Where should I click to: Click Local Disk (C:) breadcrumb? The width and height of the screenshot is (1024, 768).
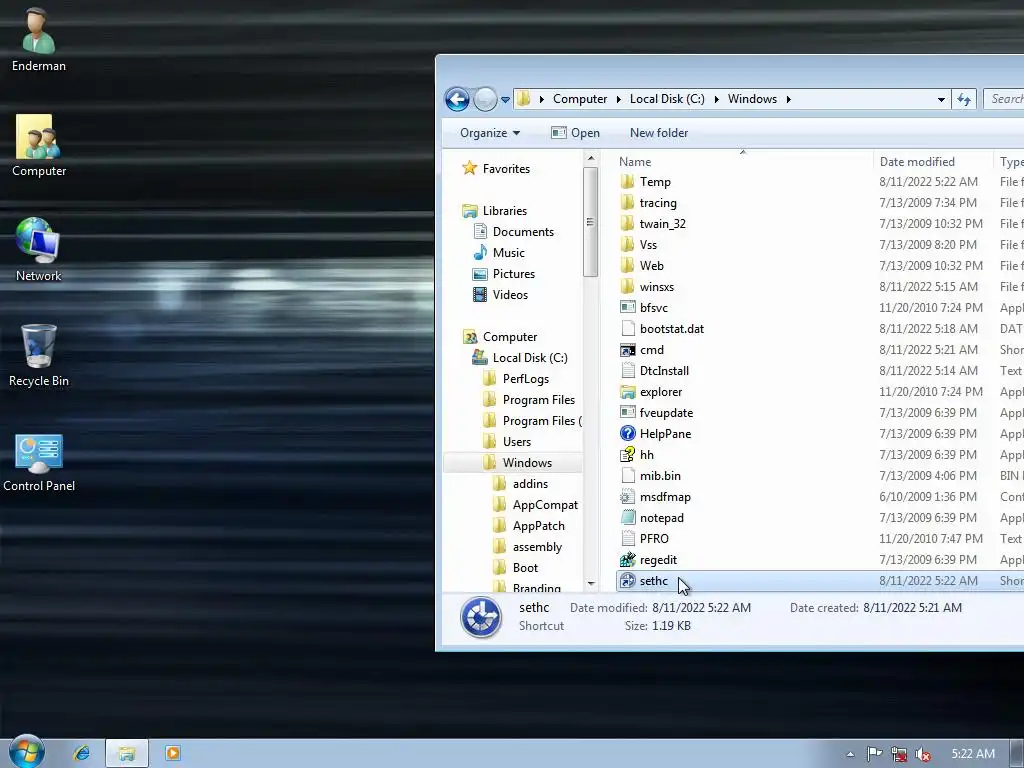[x=667, y=99]
